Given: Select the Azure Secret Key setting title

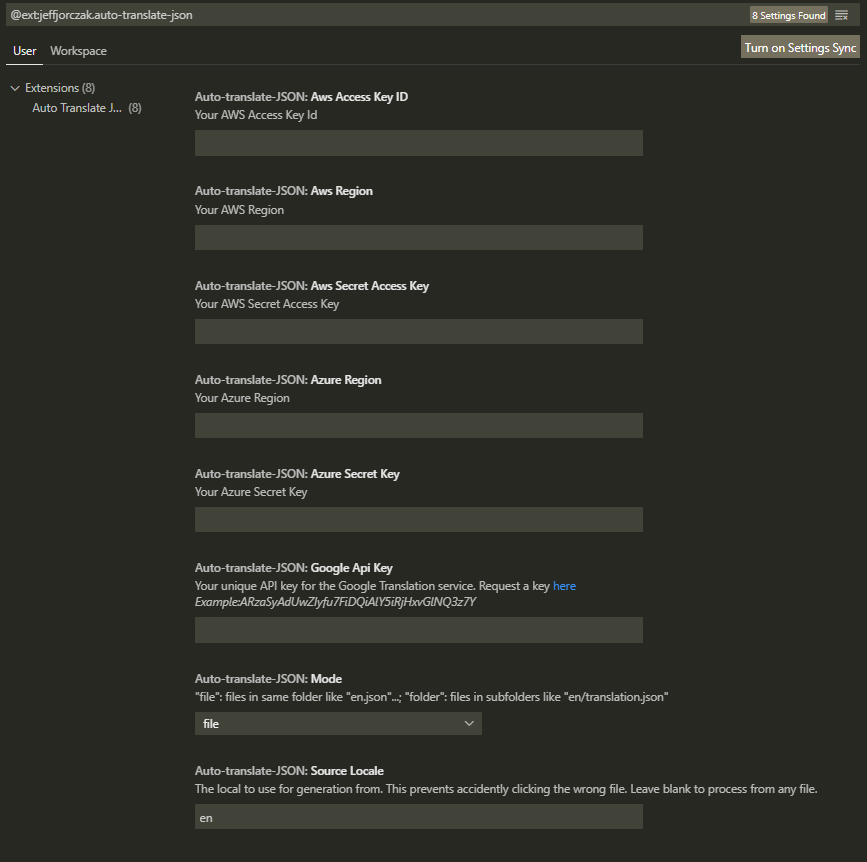Looking at the screenshot, I should click(x=297, y=474).
